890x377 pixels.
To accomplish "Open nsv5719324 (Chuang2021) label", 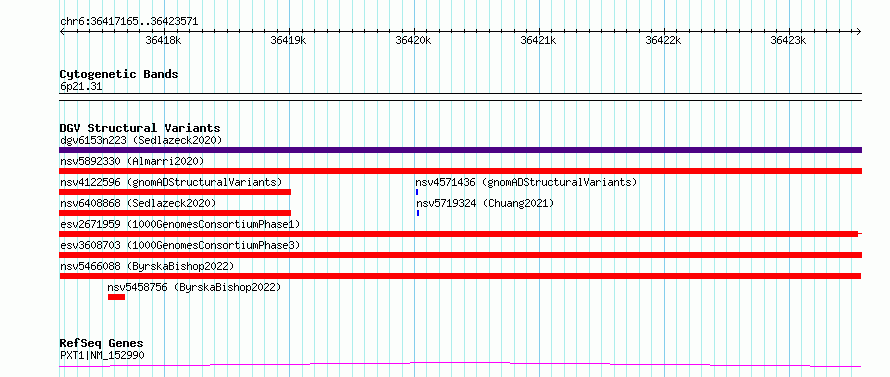I will [x=485, y=203].
